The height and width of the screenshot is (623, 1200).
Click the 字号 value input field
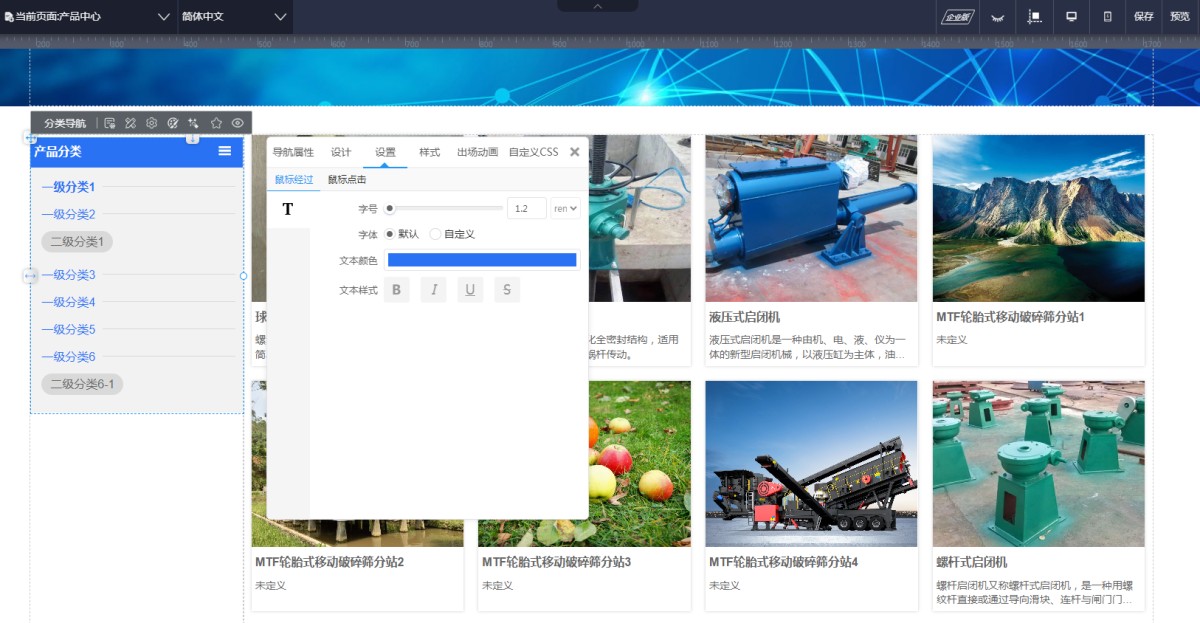pos(526,208)
